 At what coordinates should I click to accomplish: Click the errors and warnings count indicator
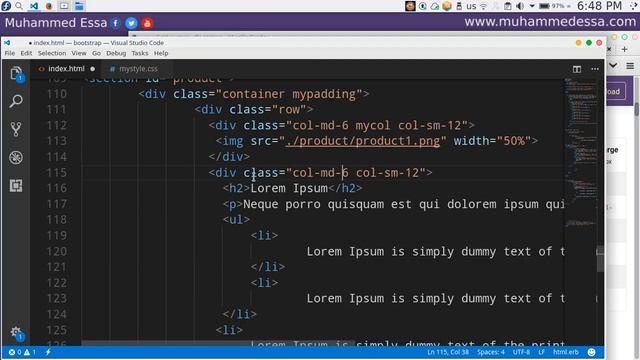coord(22,352)
